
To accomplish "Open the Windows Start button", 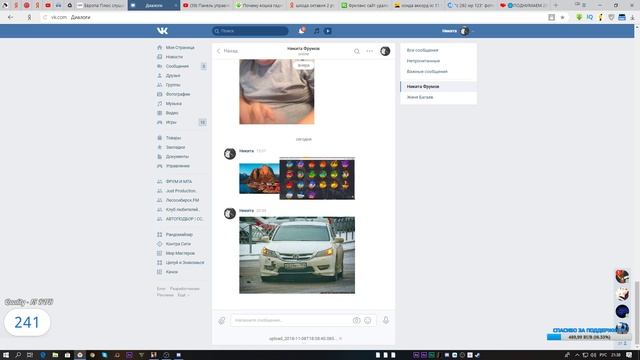I will pos(6,355).
